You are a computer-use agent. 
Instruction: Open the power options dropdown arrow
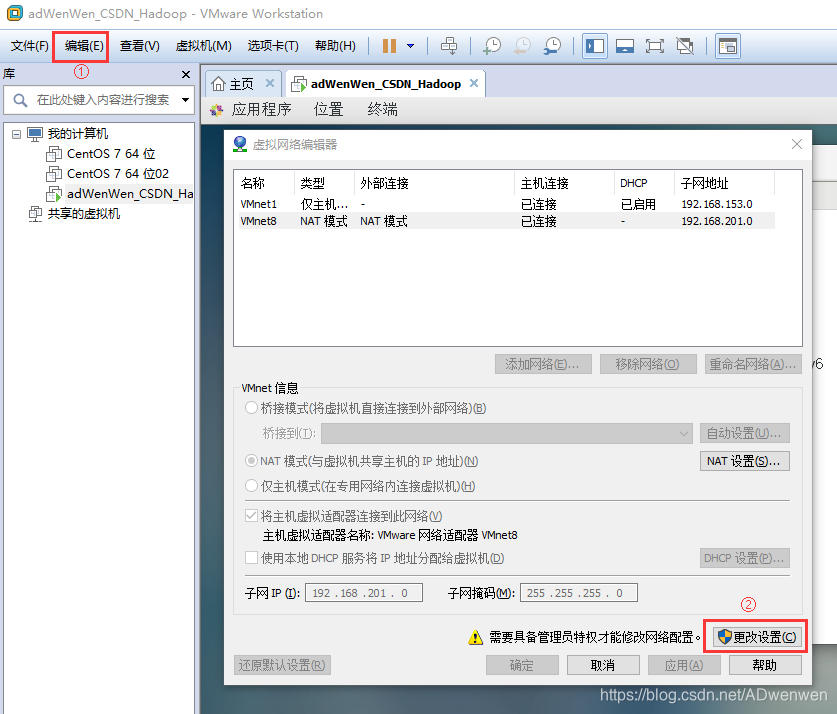[x=410, y=46]
